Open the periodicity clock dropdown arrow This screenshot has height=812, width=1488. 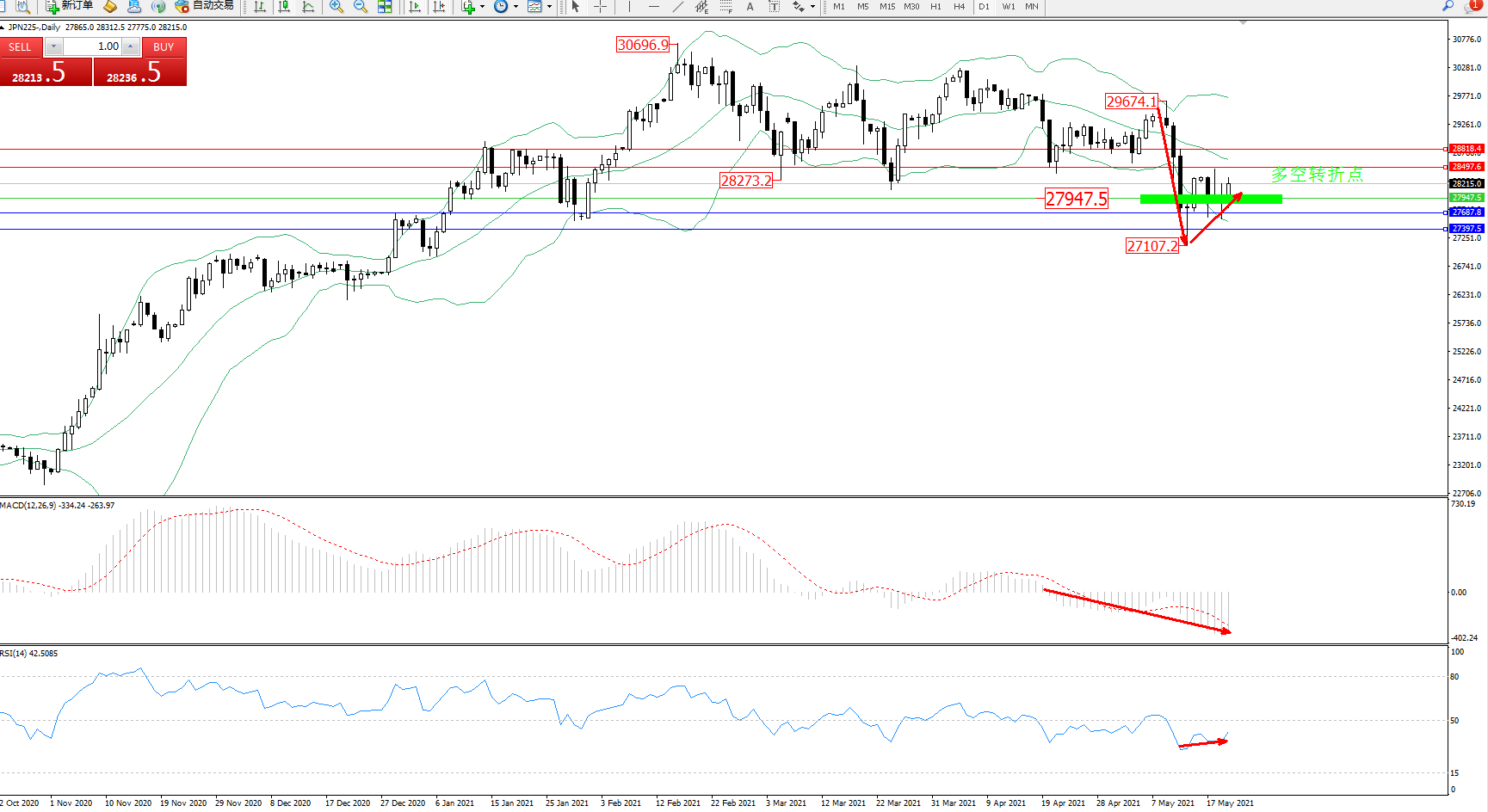(x=516, y=7)
